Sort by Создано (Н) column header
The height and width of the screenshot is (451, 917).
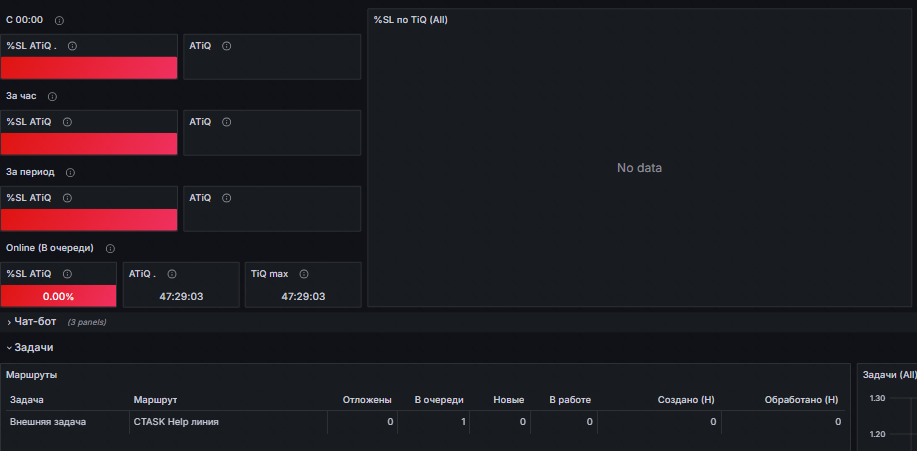[x=686, y=400]
